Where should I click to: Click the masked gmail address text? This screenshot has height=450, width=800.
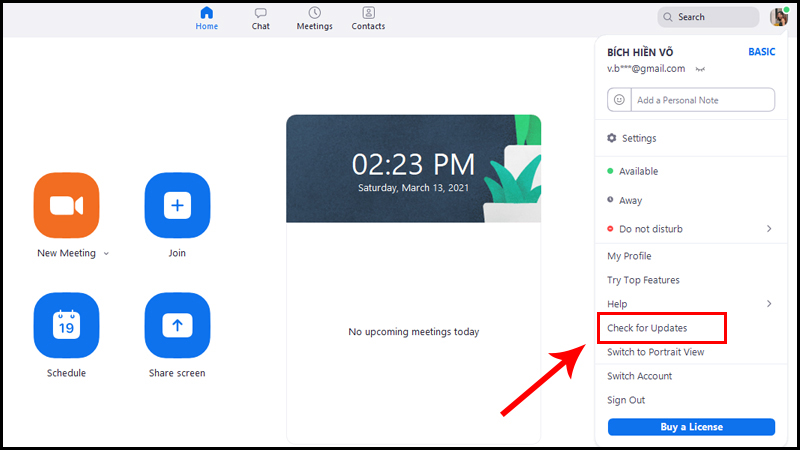pyautogui.click(x=646, y=69)
